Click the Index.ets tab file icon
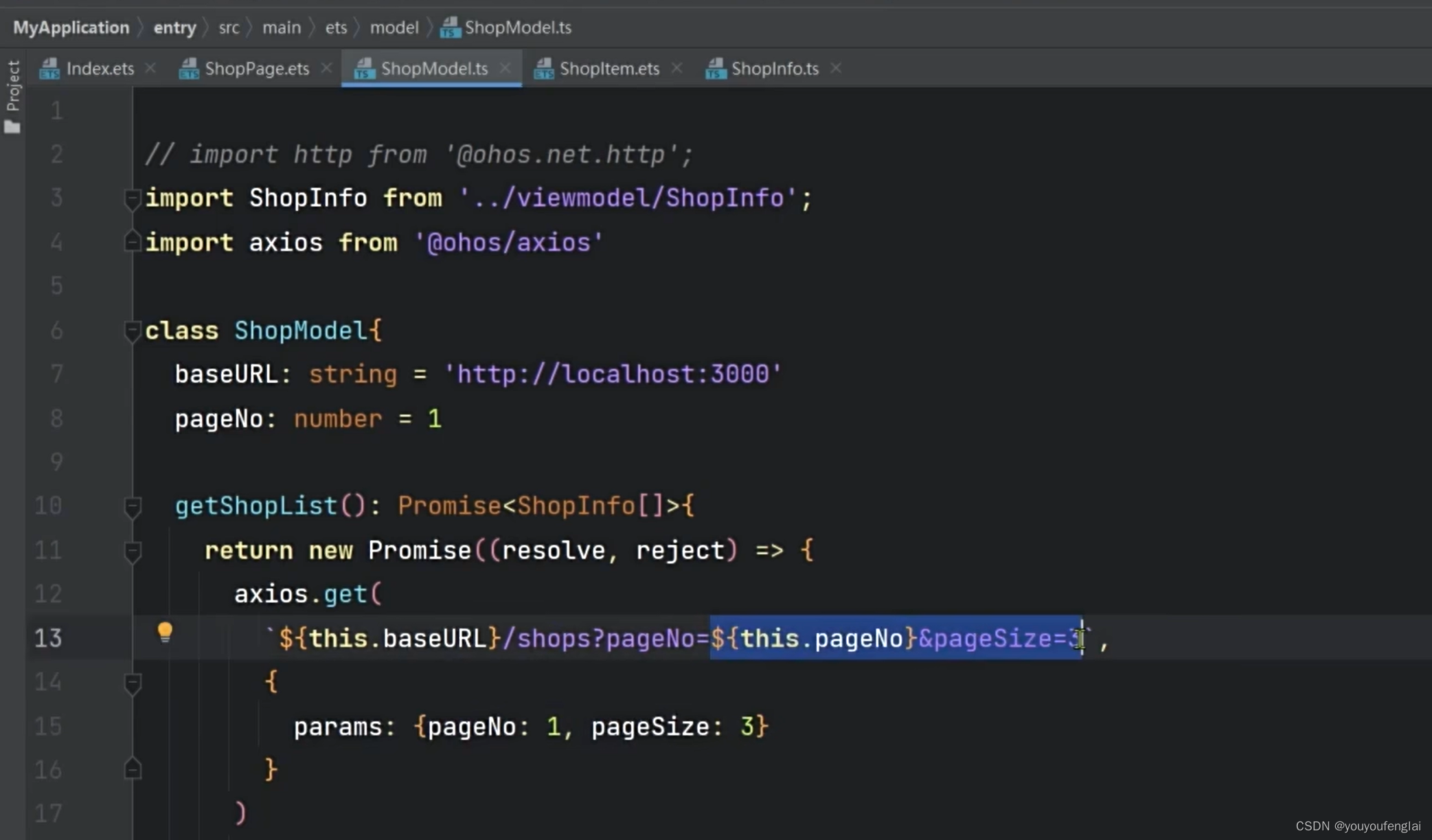The width and height of the screenshot is (1432, 840). tap(49, 69)
